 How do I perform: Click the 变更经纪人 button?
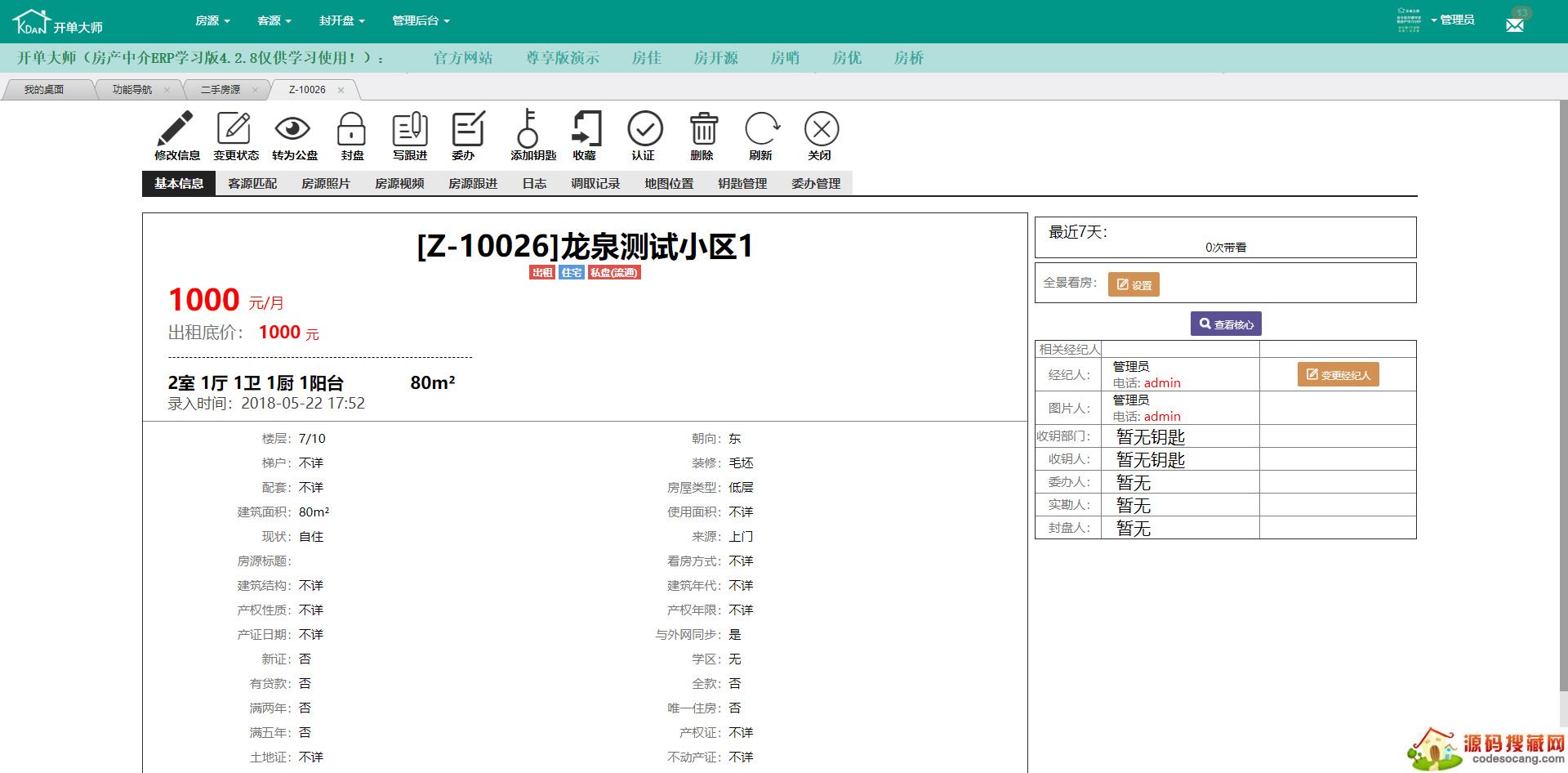[1338, 375]
